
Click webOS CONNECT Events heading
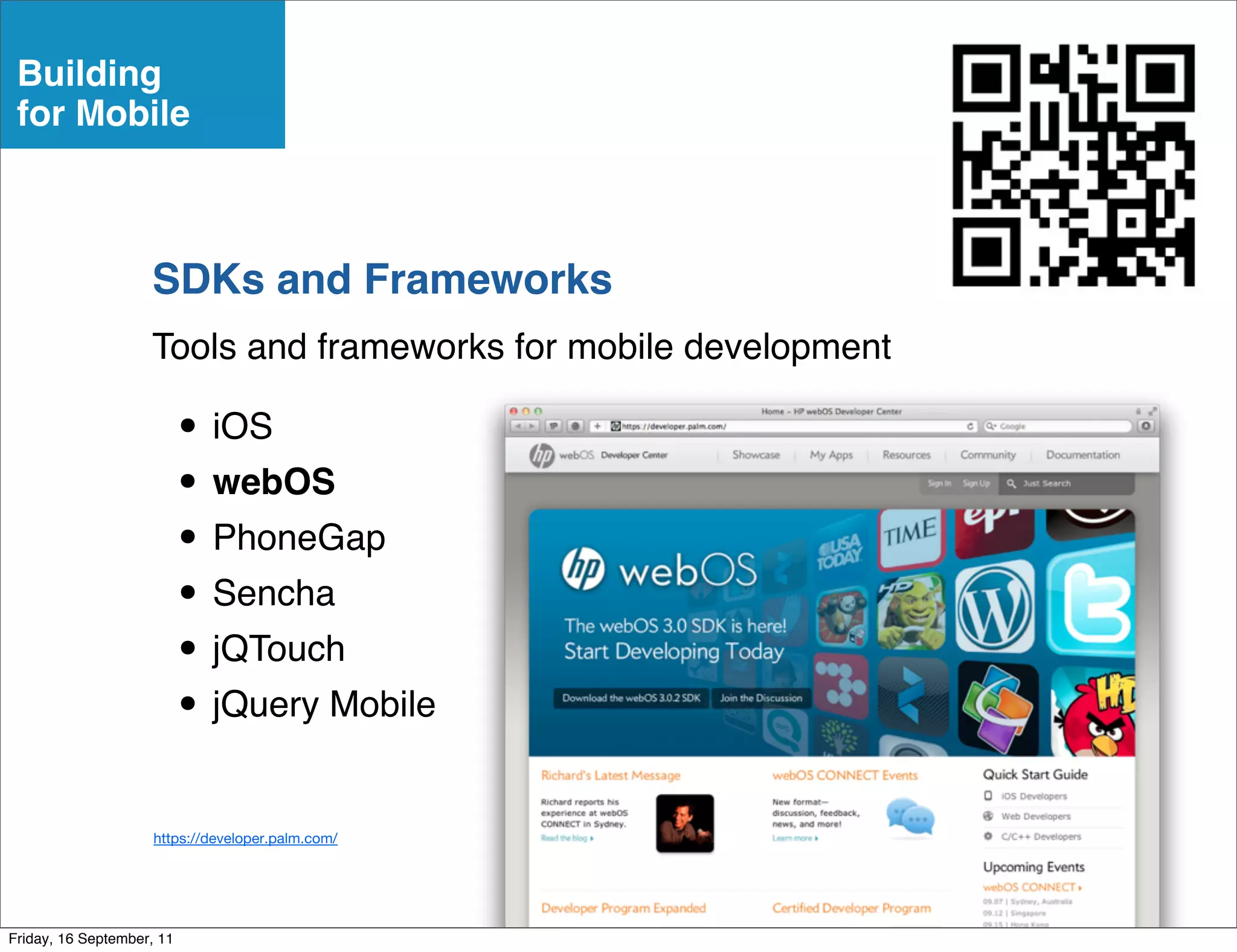tap(845, 775)
